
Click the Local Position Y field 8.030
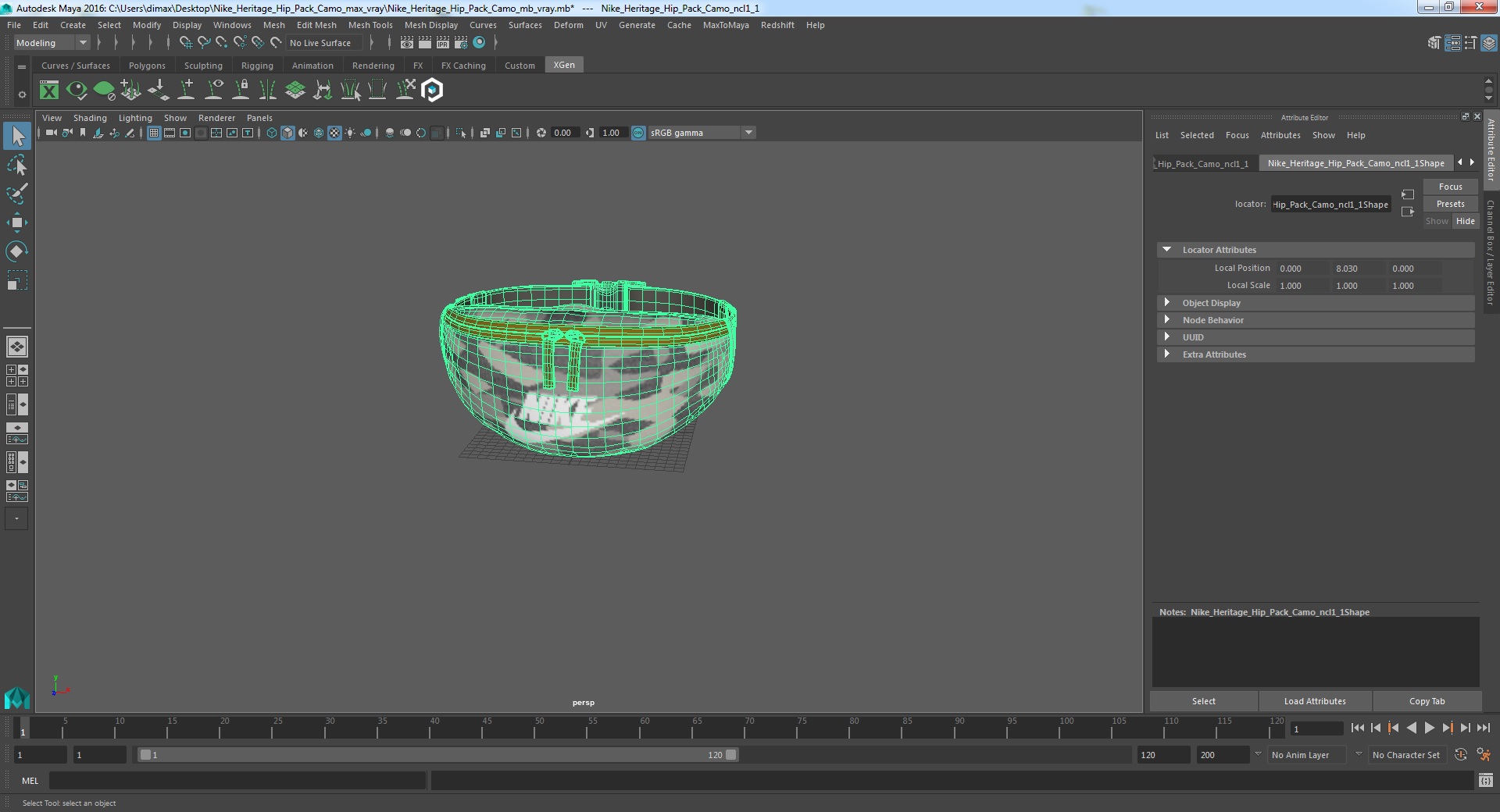tap(1358, 269)
